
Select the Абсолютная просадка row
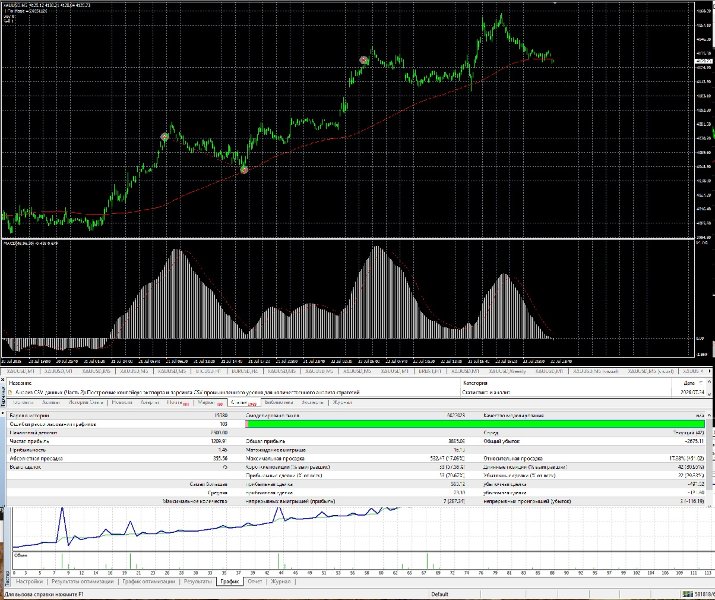(x=118, y=459)
